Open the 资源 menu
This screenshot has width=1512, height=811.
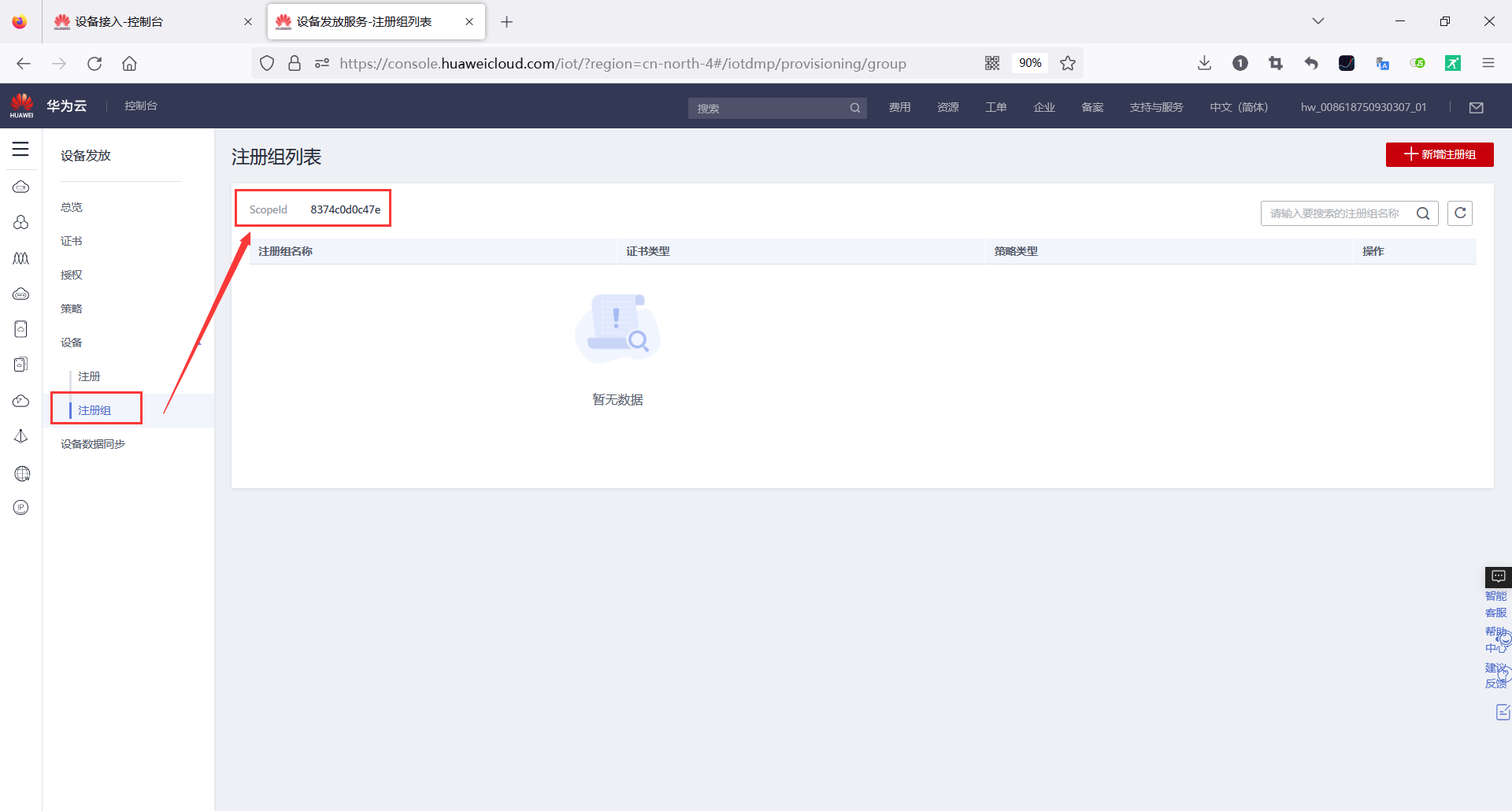[948, 107]
